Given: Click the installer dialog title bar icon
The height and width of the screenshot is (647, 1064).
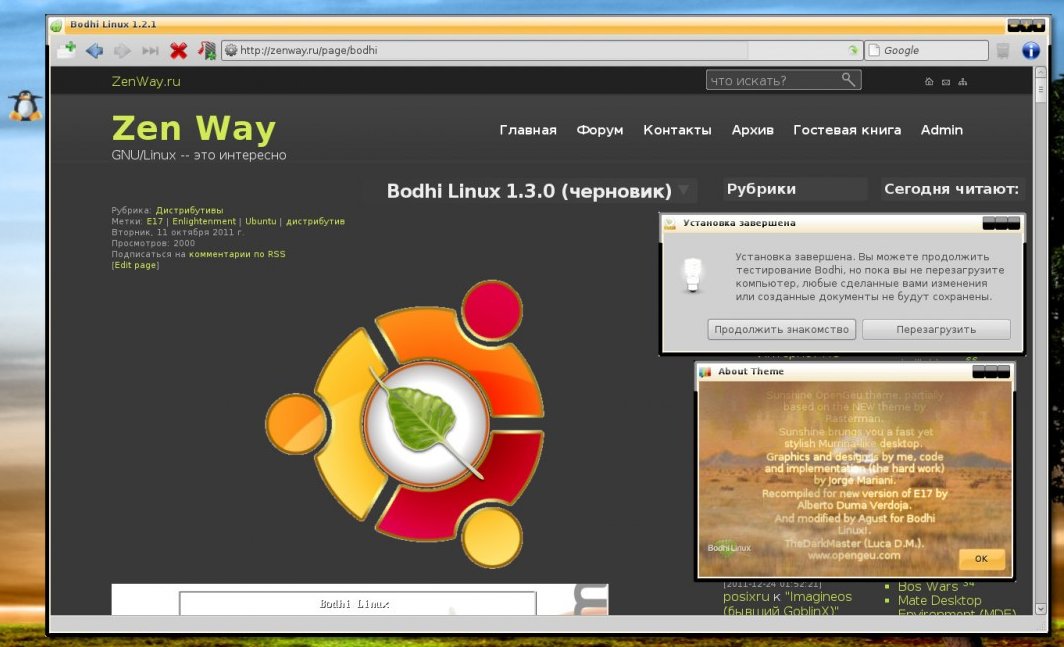Looking at the screenshot, I should [x=670, y=223].
